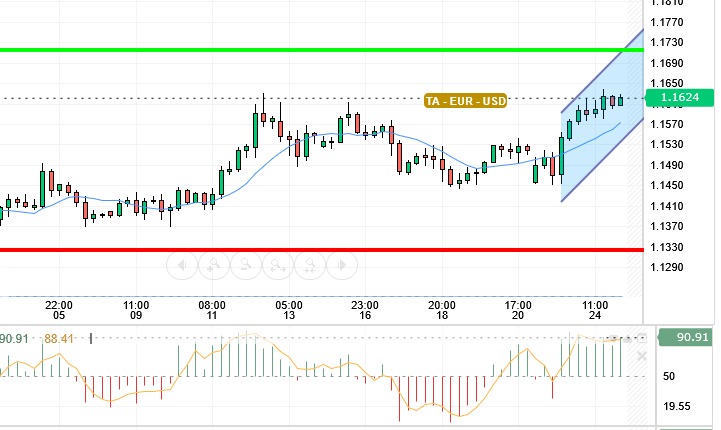Maximize the indicator pane using square icon
Image resolution: width=721 pixels, height=430 pixels.
tap(642, 338)
